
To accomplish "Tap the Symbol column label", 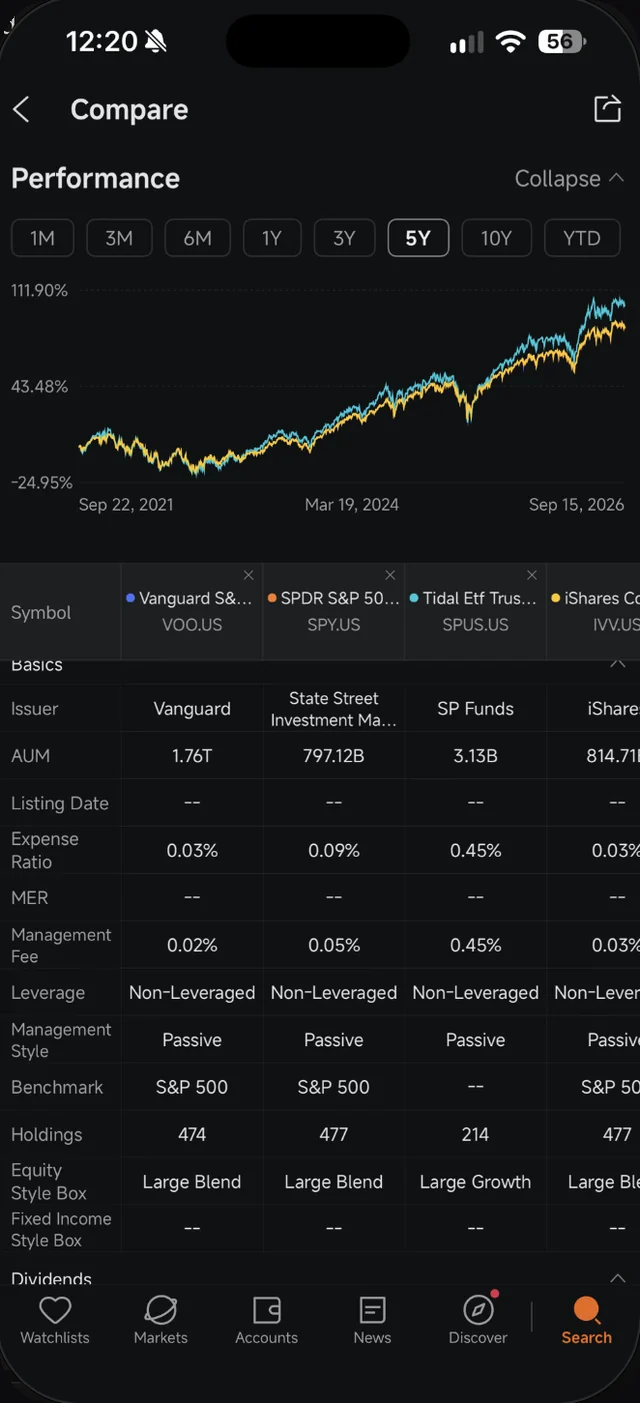I will [x=41, y=613].
